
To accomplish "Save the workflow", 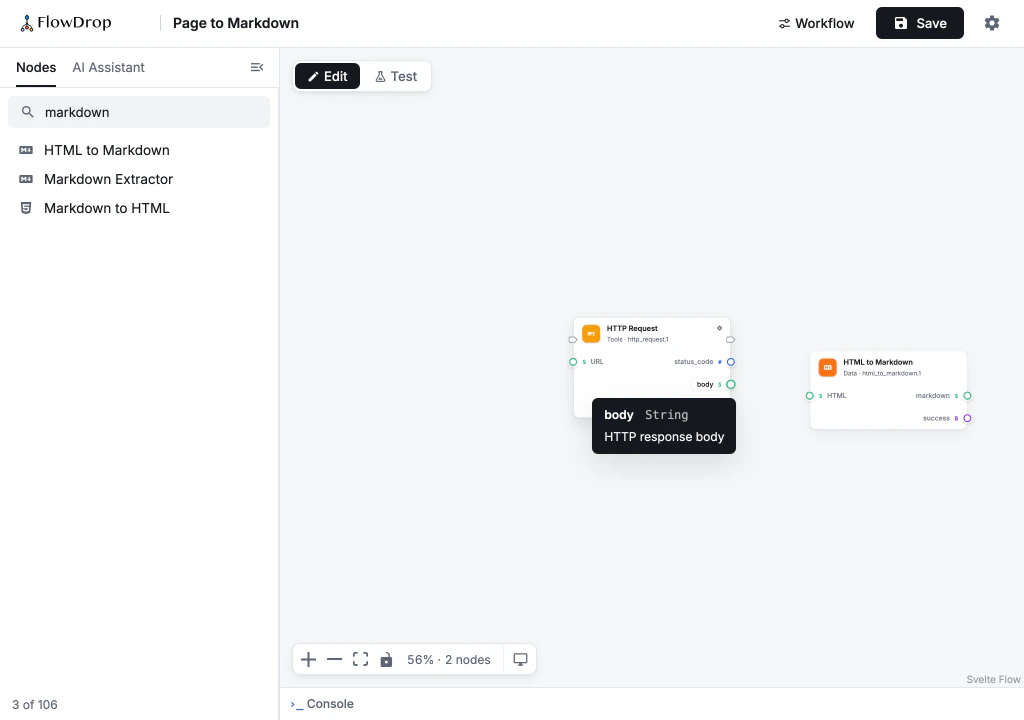I will [920, 23].
